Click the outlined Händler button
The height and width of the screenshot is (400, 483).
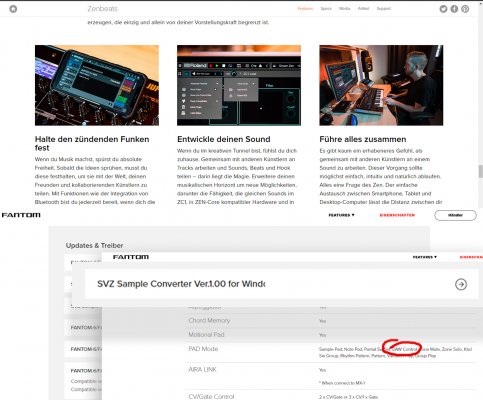[x=455, y=215]
